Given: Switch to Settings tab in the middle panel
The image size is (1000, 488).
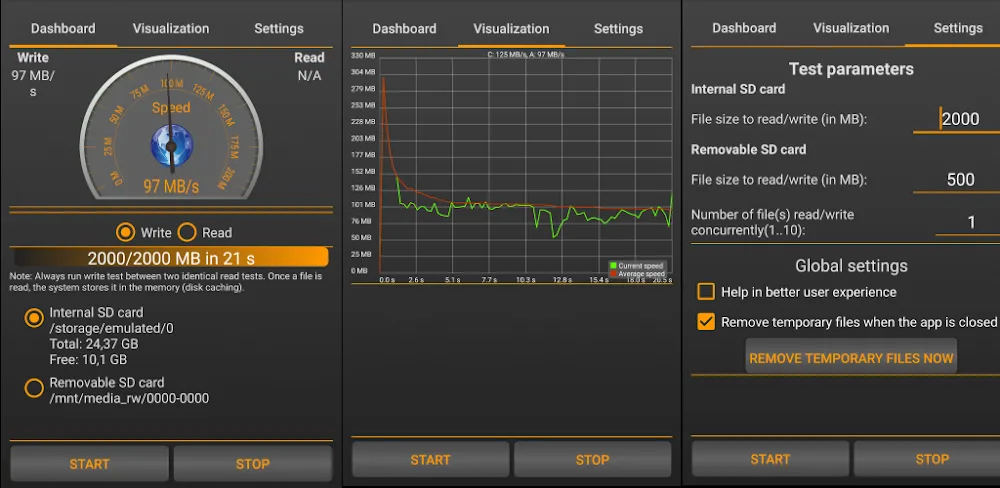Looking at the screenshot, I should (x=618, y=29).
